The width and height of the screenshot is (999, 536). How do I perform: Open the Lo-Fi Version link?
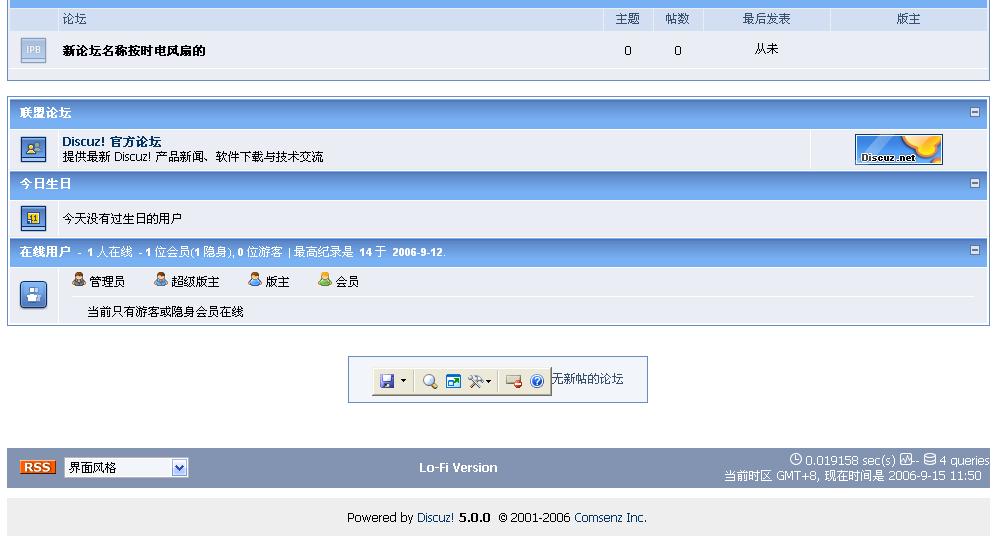458,468
